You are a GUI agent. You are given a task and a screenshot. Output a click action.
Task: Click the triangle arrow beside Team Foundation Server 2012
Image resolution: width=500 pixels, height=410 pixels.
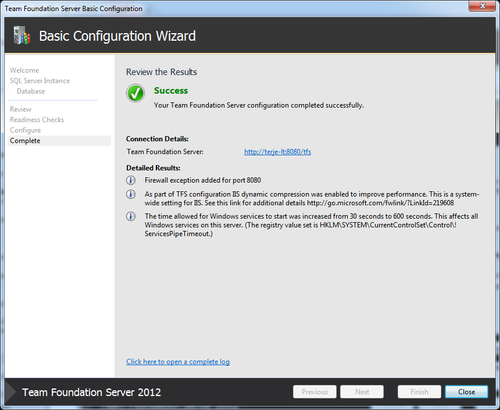click(x=10, y=392)
